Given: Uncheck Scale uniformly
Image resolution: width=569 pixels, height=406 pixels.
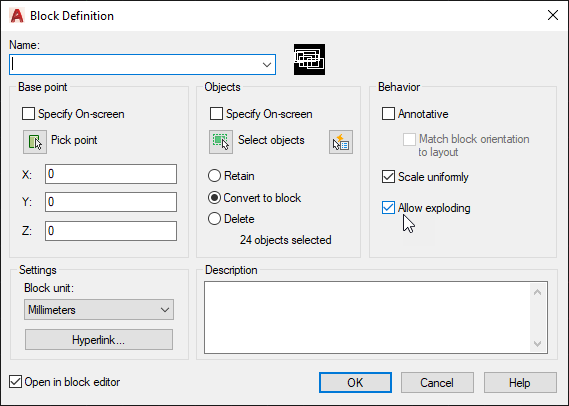Looking at the screenshot, I should pyautogui.click(x=388, y=177).
